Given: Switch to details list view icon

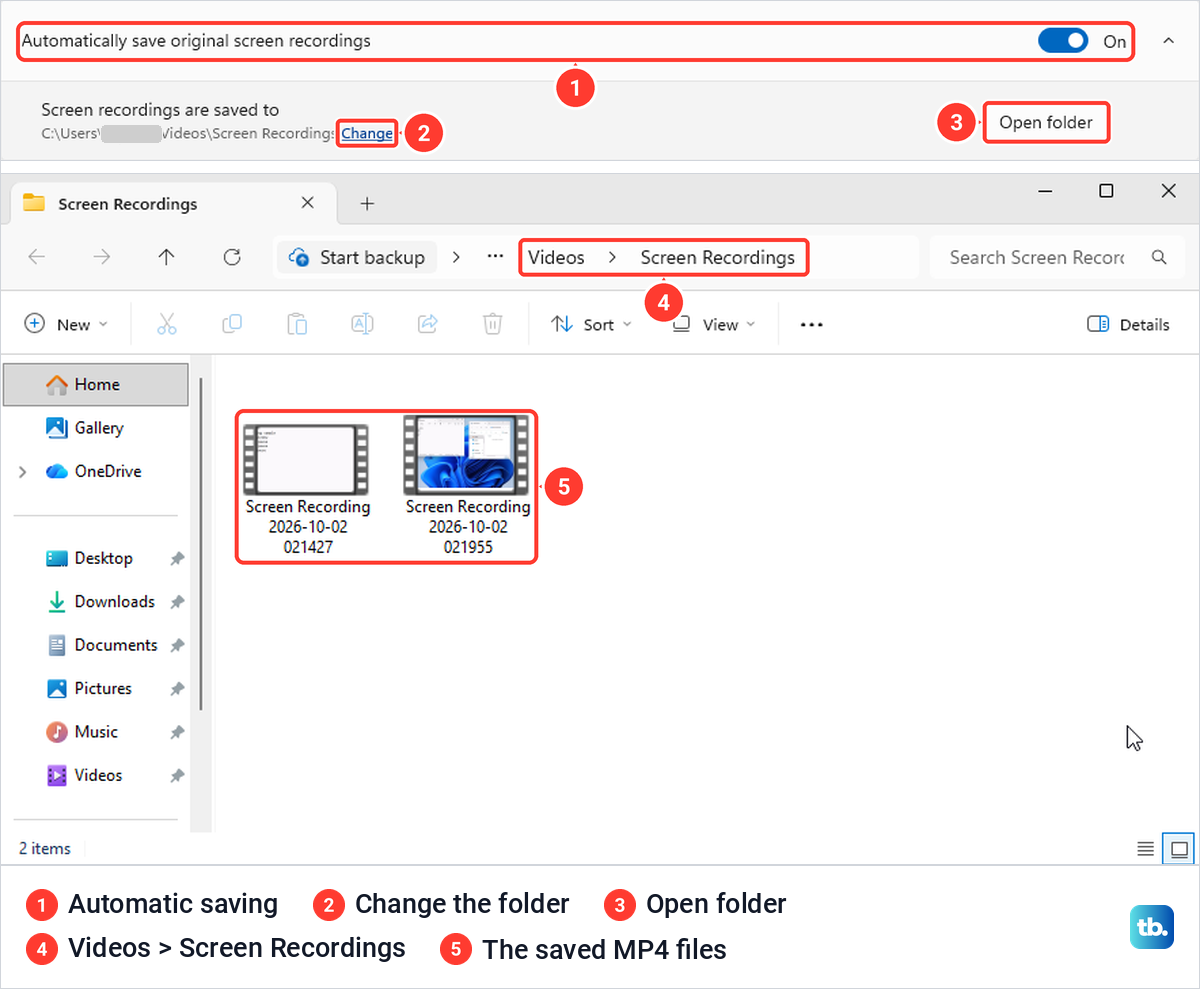Looking at the screenshot, I should (x=1146, y=849).
